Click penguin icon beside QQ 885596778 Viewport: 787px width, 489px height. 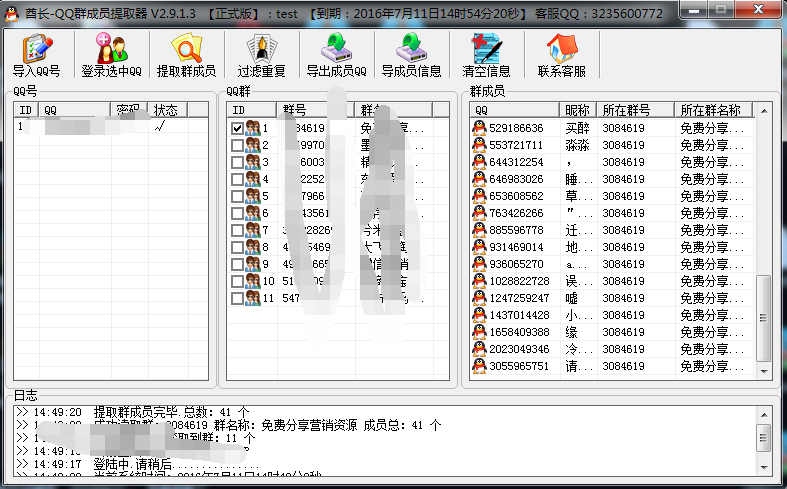point(480,230)
